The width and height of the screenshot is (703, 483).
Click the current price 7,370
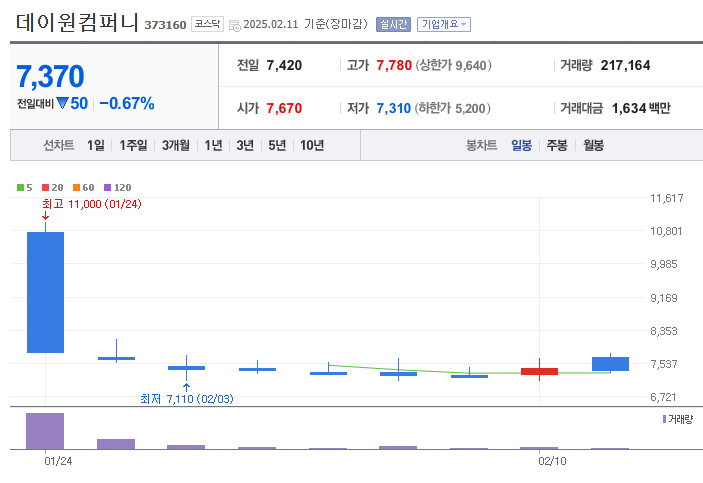click(50, 76)
